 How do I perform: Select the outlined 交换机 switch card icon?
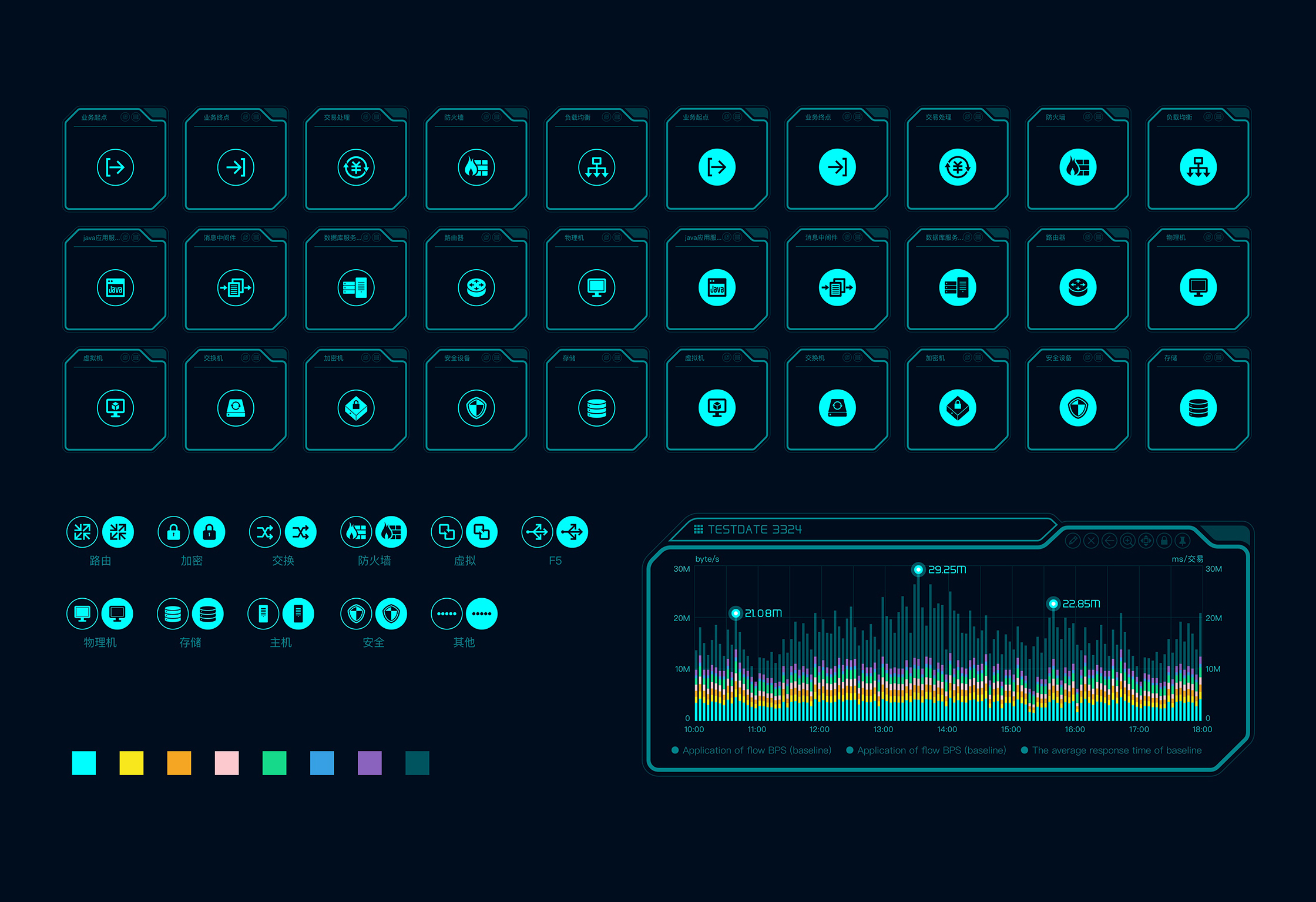pyautogui.click(x=236, y=408)
